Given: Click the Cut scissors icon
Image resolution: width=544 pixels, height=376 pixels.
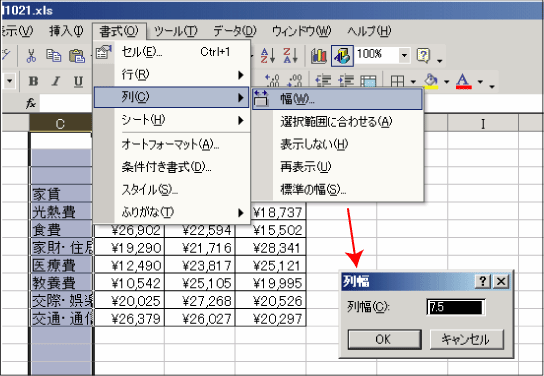Looking at the screenshot, I should click(31, 55).
